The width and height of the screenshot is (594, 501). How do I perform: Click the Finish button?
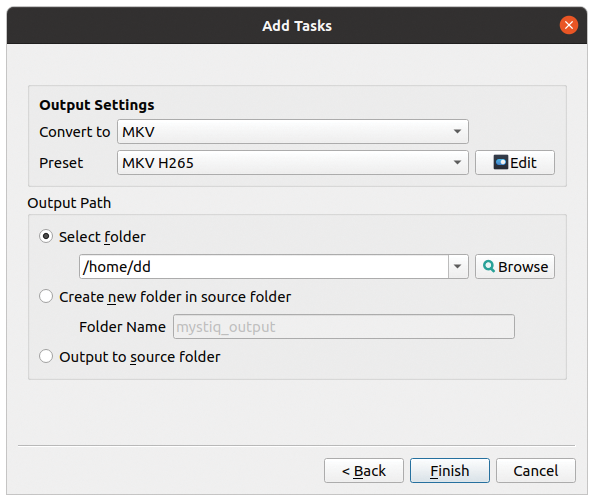(x=450, y=471)
